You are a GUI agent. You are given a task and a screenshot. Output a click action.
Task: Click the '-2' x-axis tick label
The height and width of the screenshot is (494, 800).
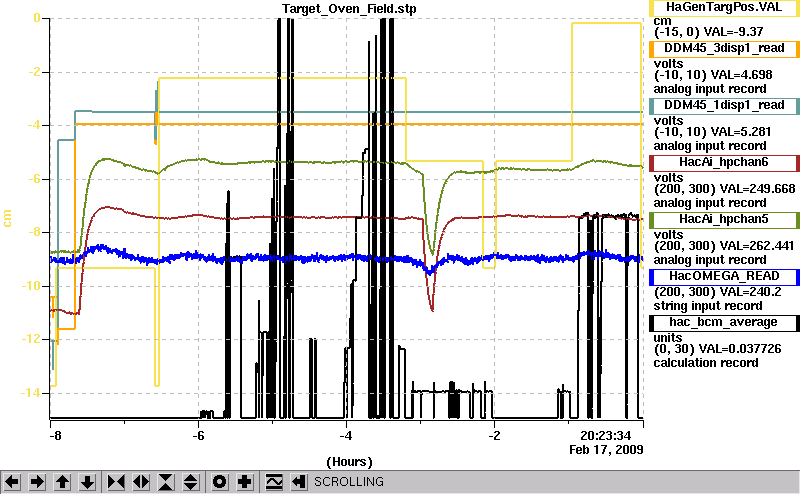494,436
